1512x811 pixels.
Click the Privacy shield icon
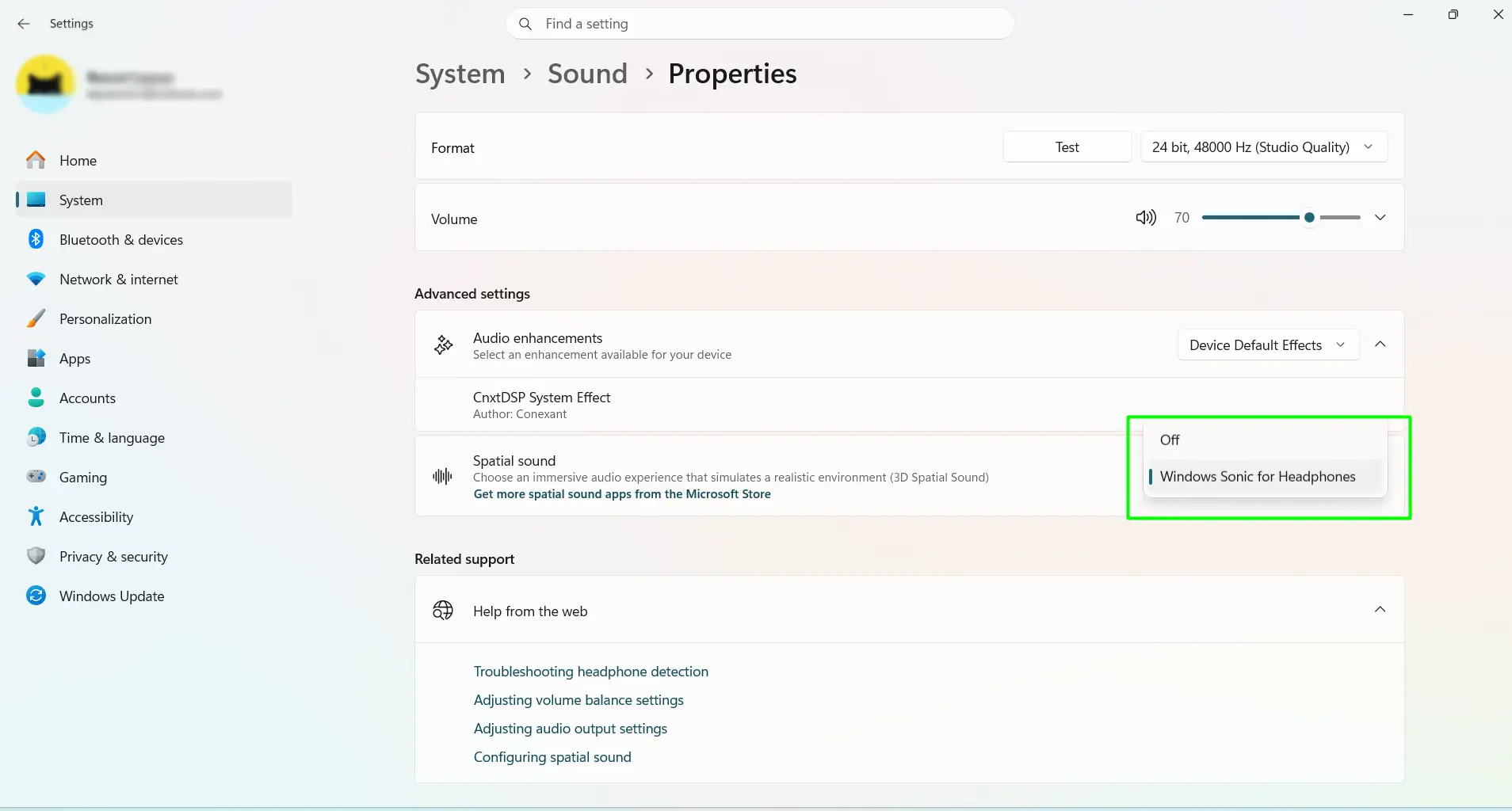(36, 556)
